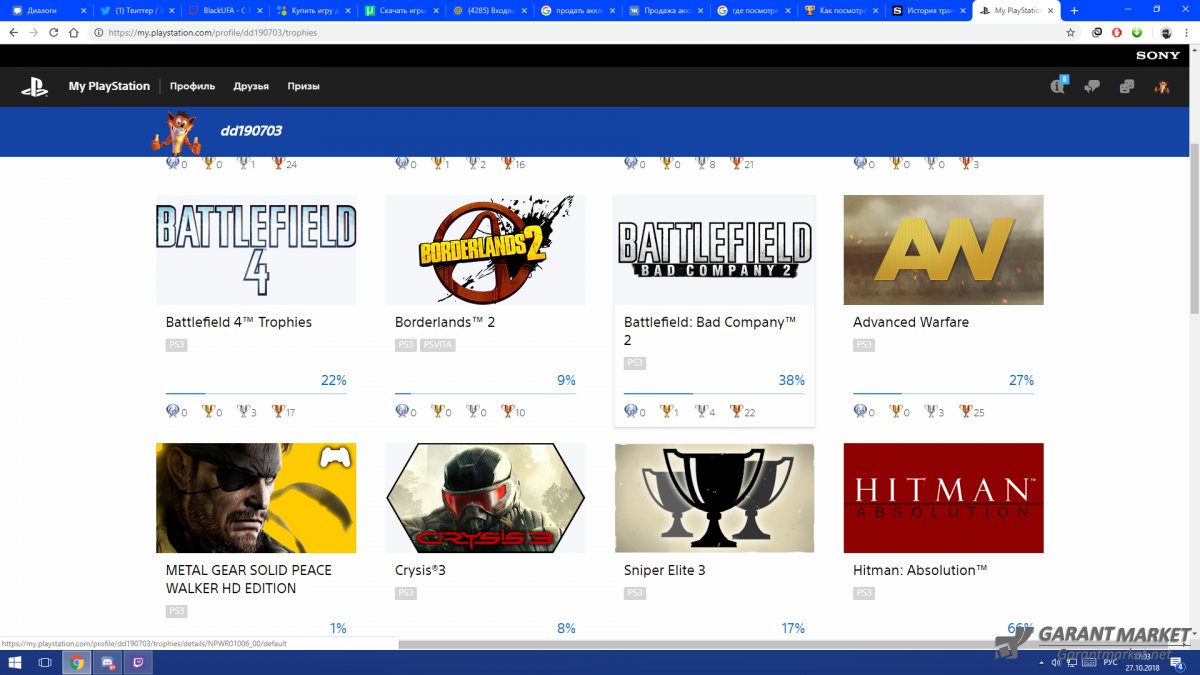This screenshot has height=675, width=1200.
Task: Click Bad Company 2 gold trophy icon
Action: point(667,411)
